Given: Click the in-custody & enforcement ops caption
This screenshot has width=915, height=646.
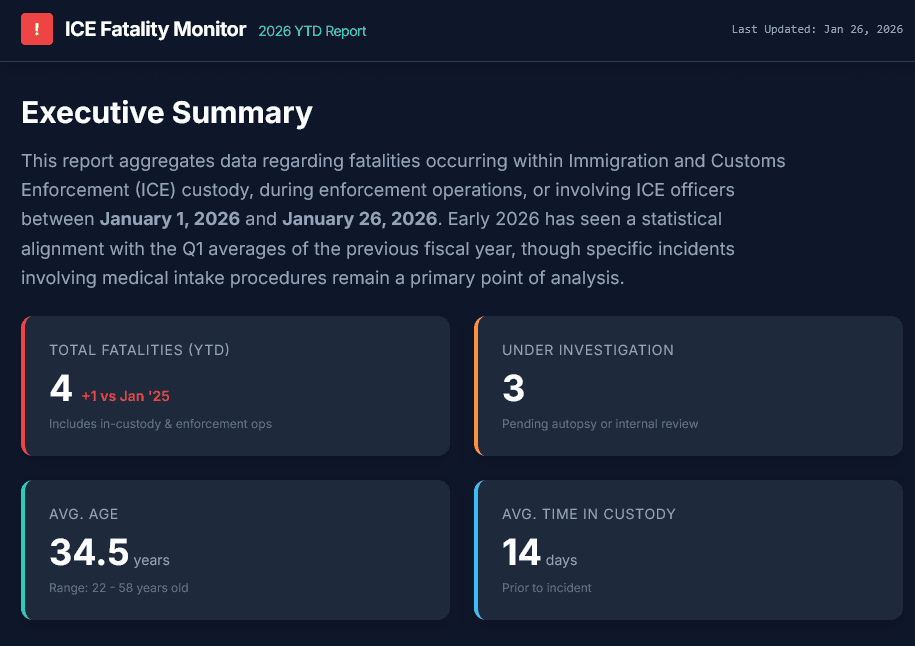Looking at the screenshot, I should point(160,424).
